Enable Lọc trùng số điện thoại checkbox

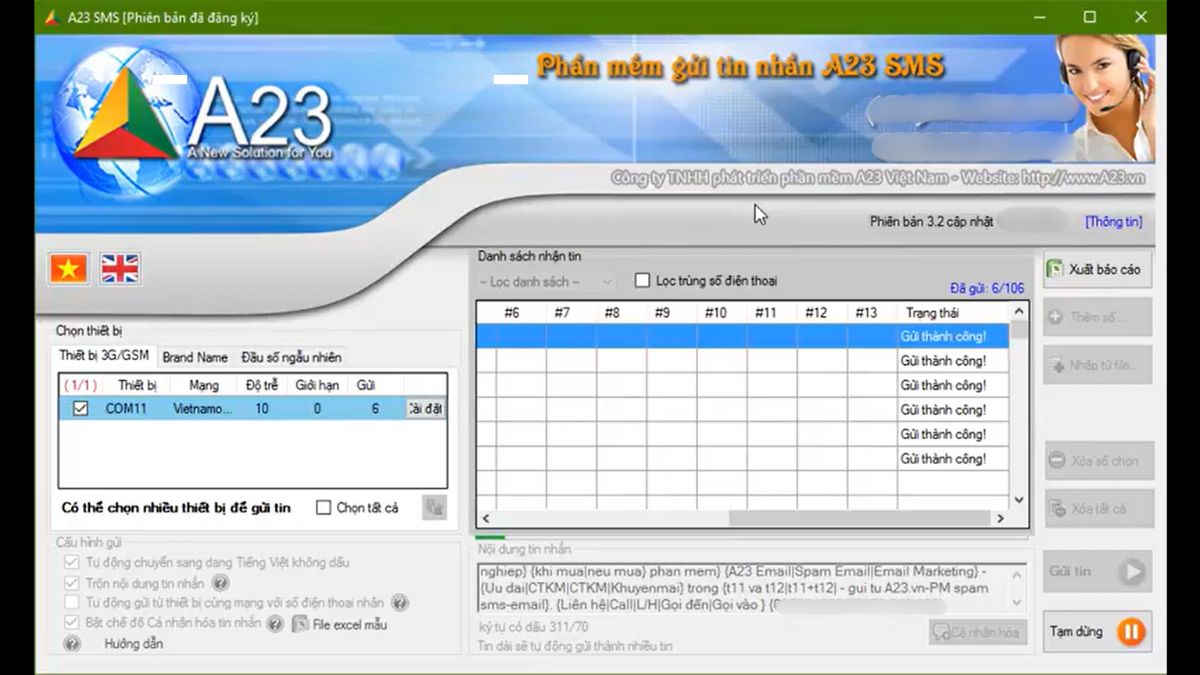(x=642, y=281)
